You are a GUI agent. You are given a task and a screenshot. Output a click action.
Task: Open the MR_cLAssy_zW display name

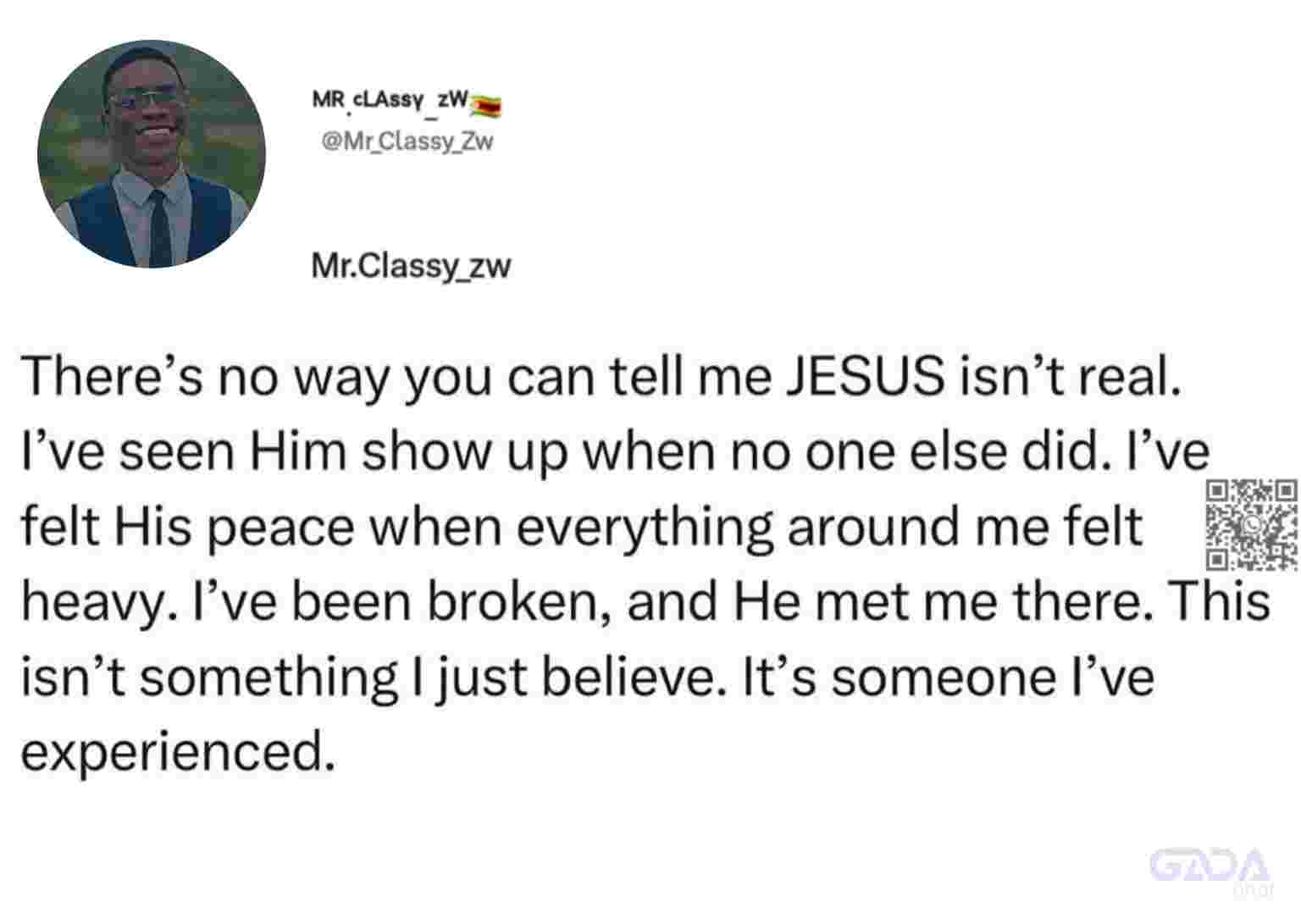(x=390, y=100)
